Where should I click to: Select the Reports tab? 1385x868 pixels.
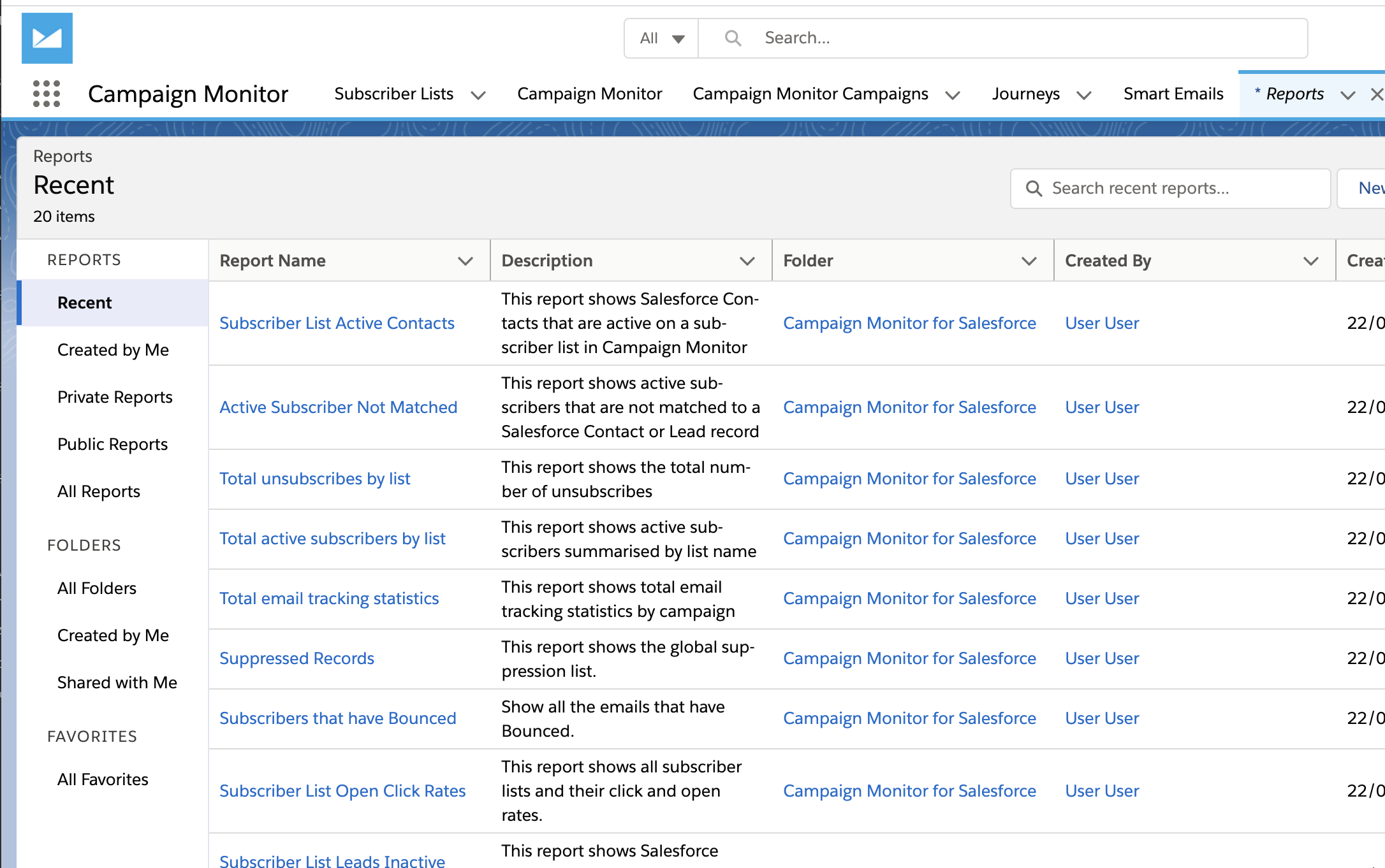pyautogui.click(x=1294, y=94)
